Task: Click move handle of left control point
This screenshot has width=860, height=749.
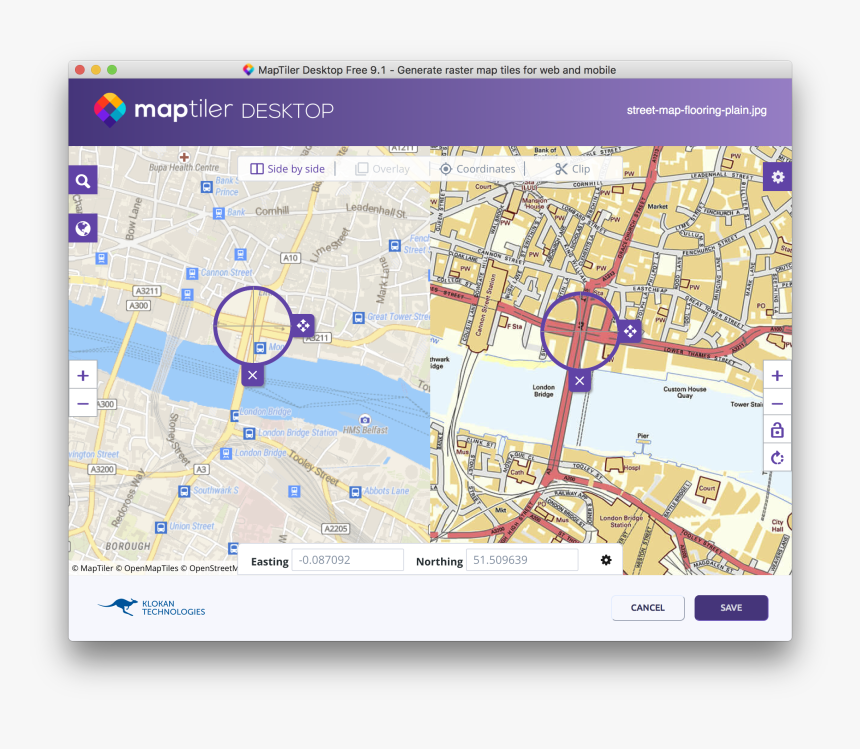Action: (x=303, y=326)
